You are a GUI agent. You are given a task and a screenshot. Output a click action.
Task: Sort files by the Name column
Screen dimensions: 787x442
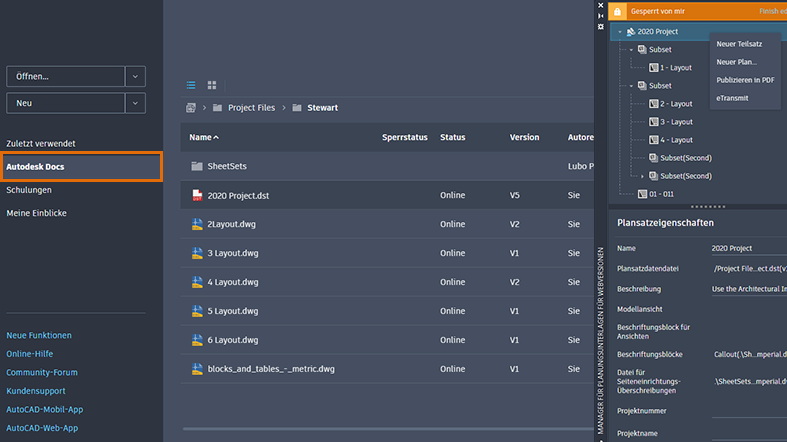tap(203, 137)
